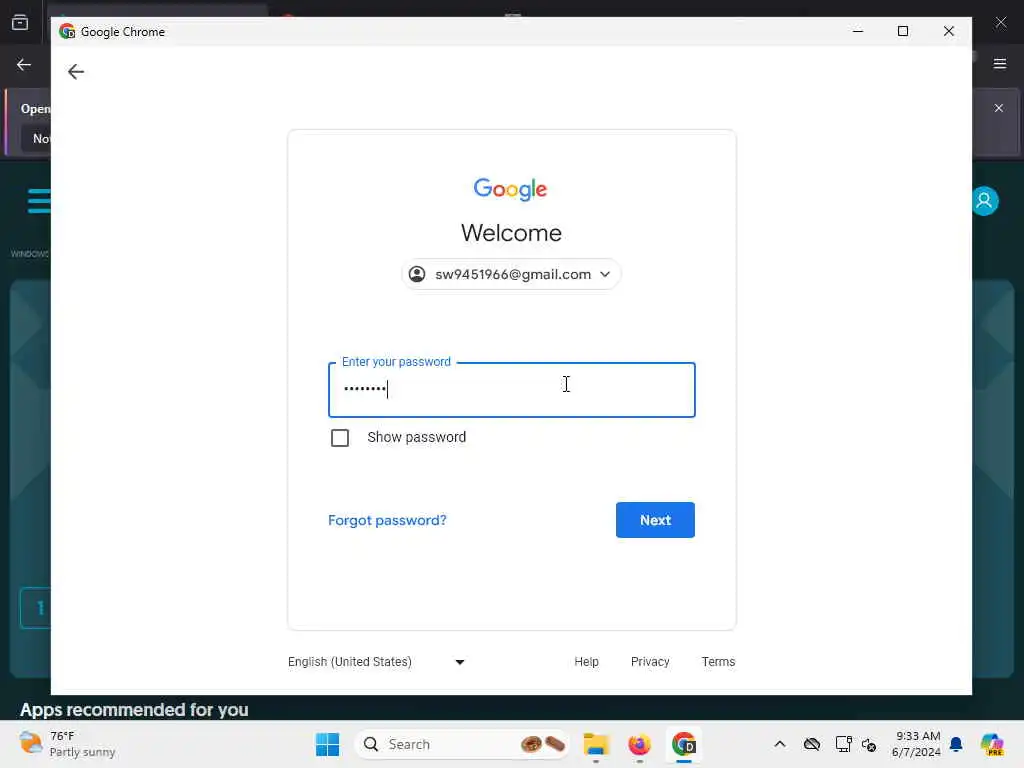
Task: Switch to Chrome from the taskbar
Action: coord(684,744)
